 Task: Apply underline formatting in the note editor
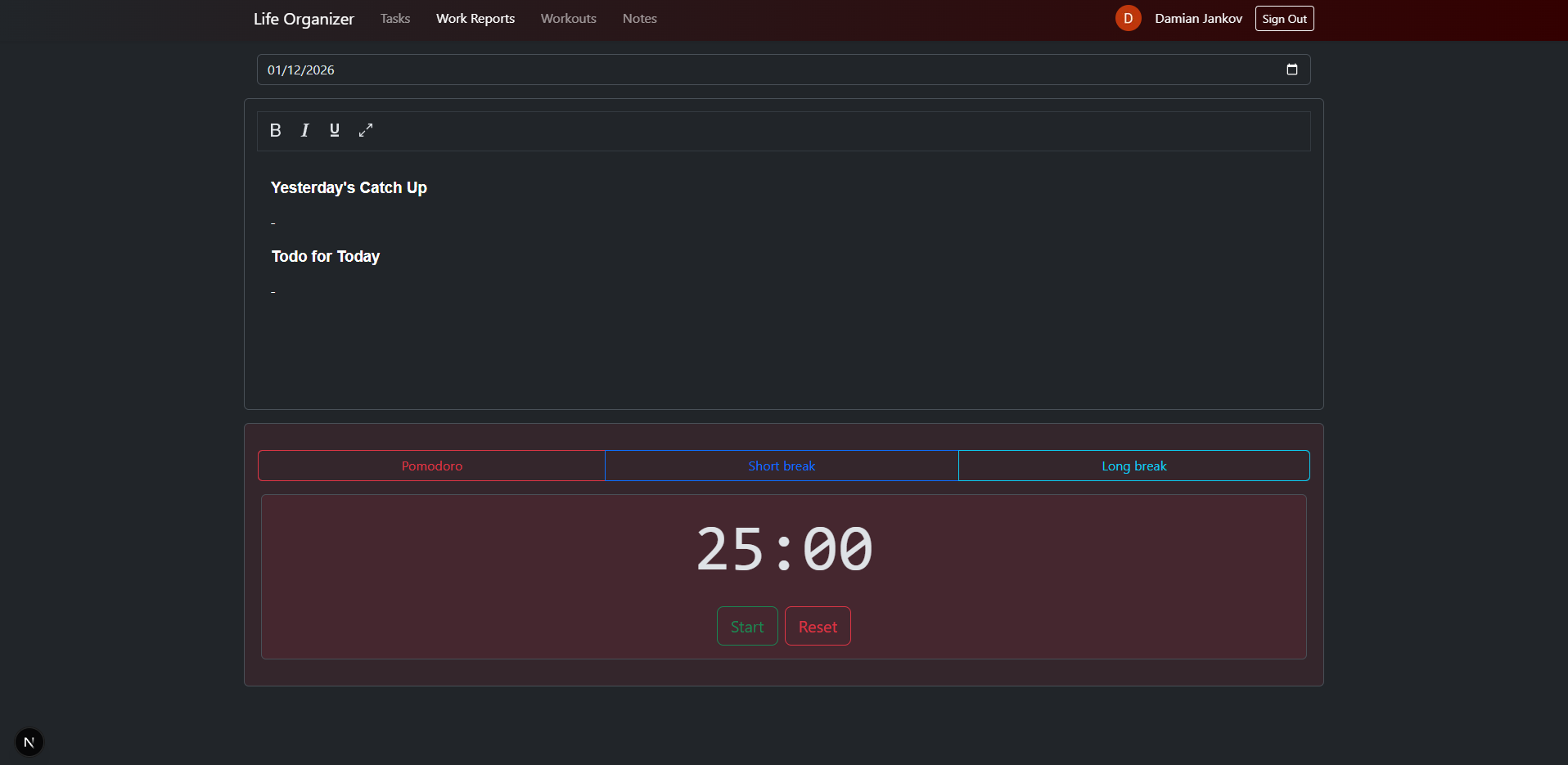334,130
